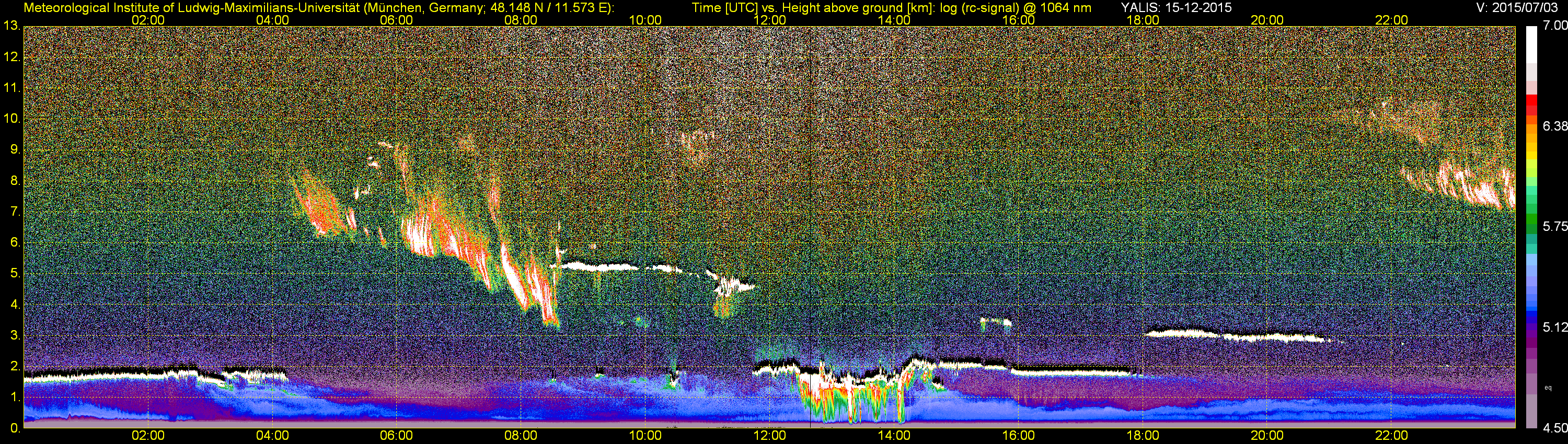Click the height axis label '2.'
Image resolution: width=1568 pixels, height=444 pixels.
click(15, 367)
